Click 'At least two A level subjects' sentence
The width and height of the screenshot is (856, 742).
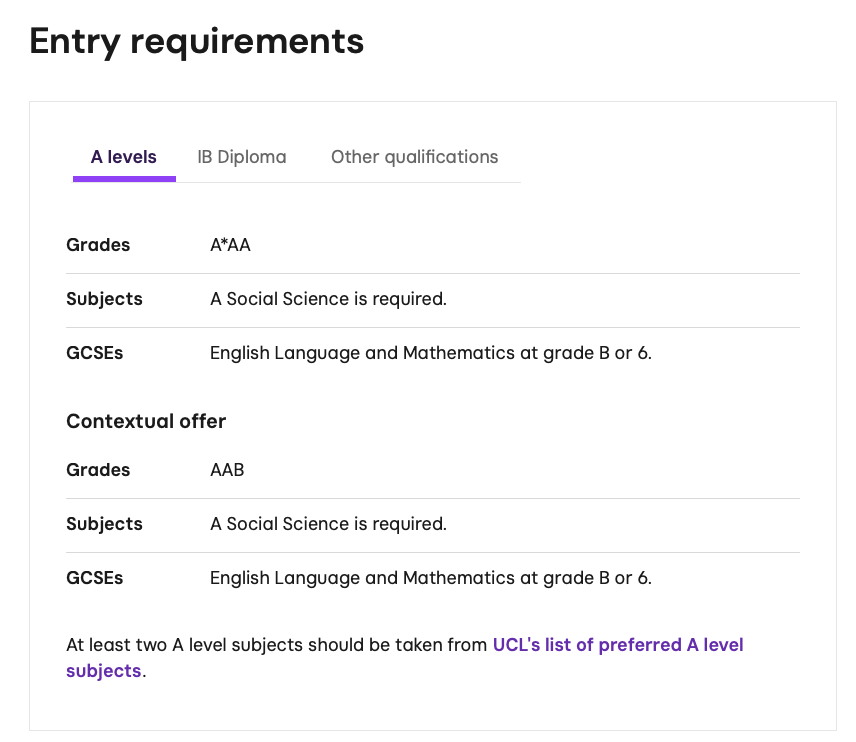(277, 645)
